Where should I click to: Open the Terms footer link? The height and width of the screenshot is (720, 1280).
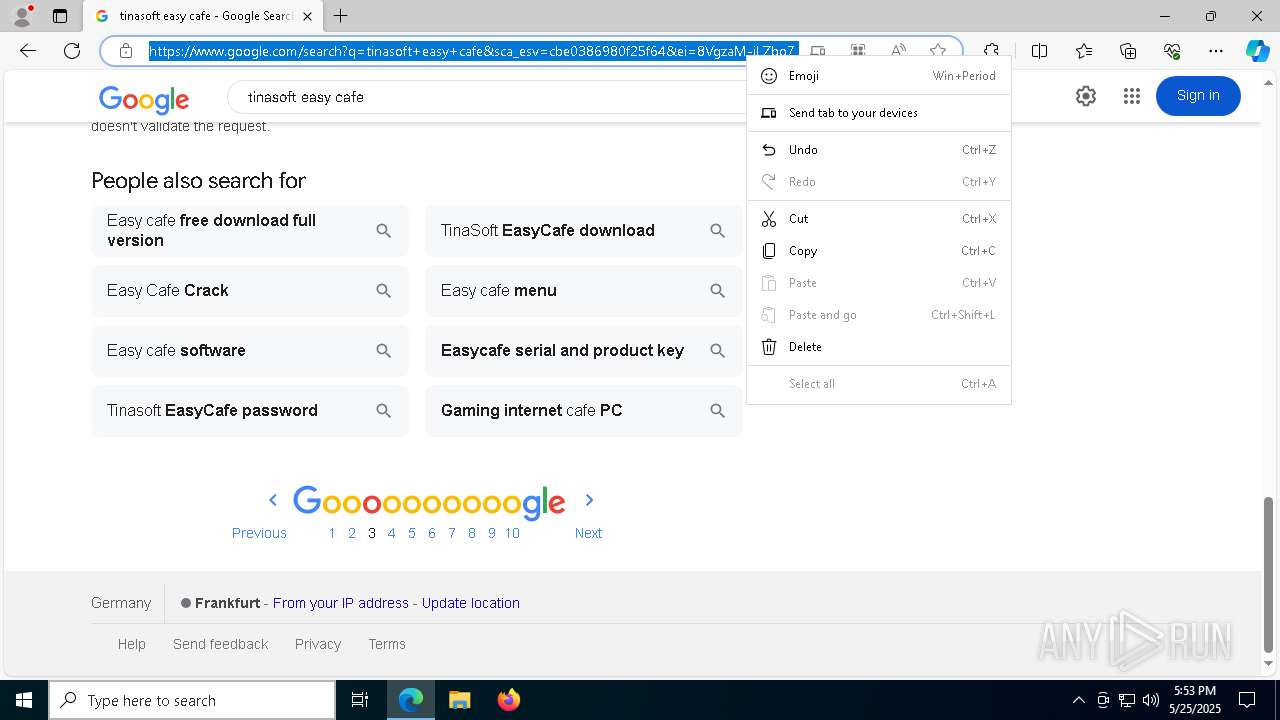click(387, 644)
